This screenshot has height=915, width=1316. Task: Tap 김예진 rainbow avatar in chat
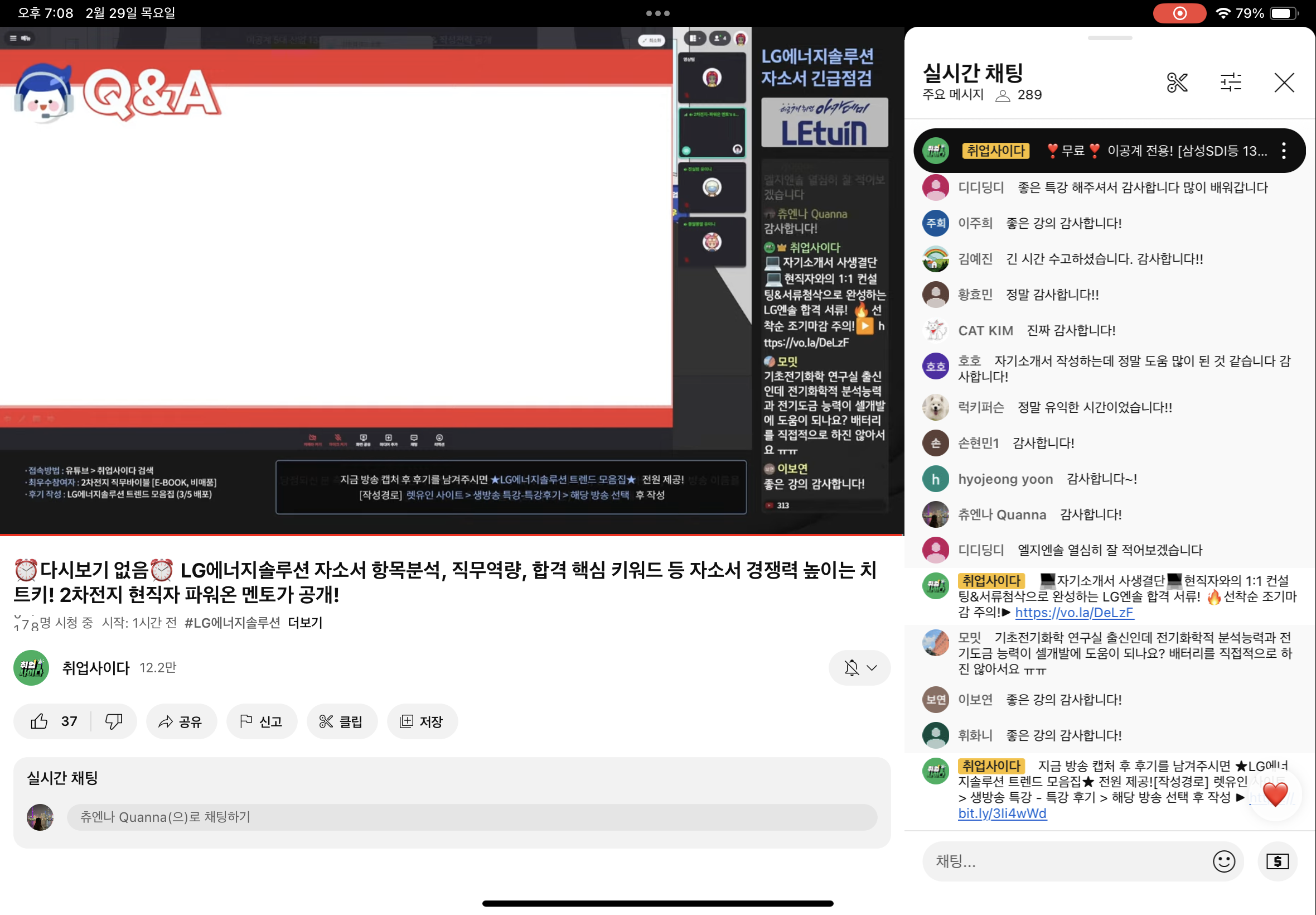click(935, 258)
